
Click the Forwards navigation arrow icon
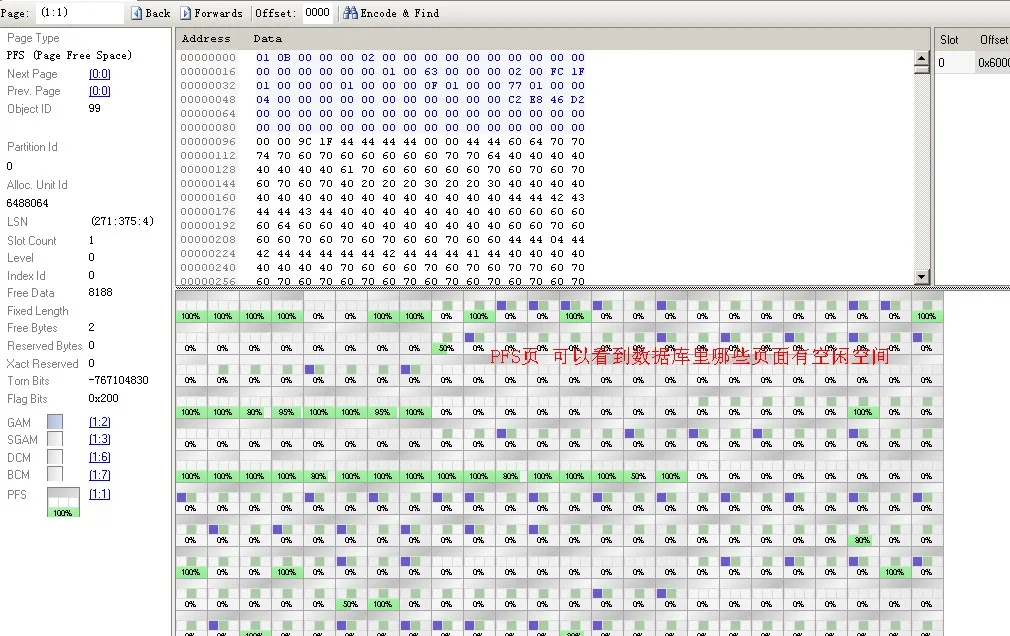[x=186, y=13]
